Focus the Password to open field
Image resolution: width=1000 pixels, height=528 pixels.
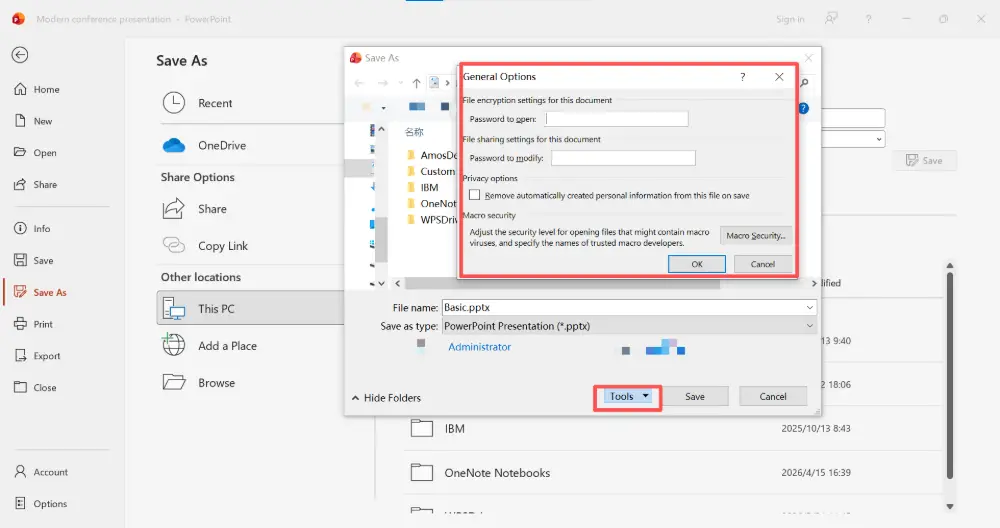coord(617,119)
